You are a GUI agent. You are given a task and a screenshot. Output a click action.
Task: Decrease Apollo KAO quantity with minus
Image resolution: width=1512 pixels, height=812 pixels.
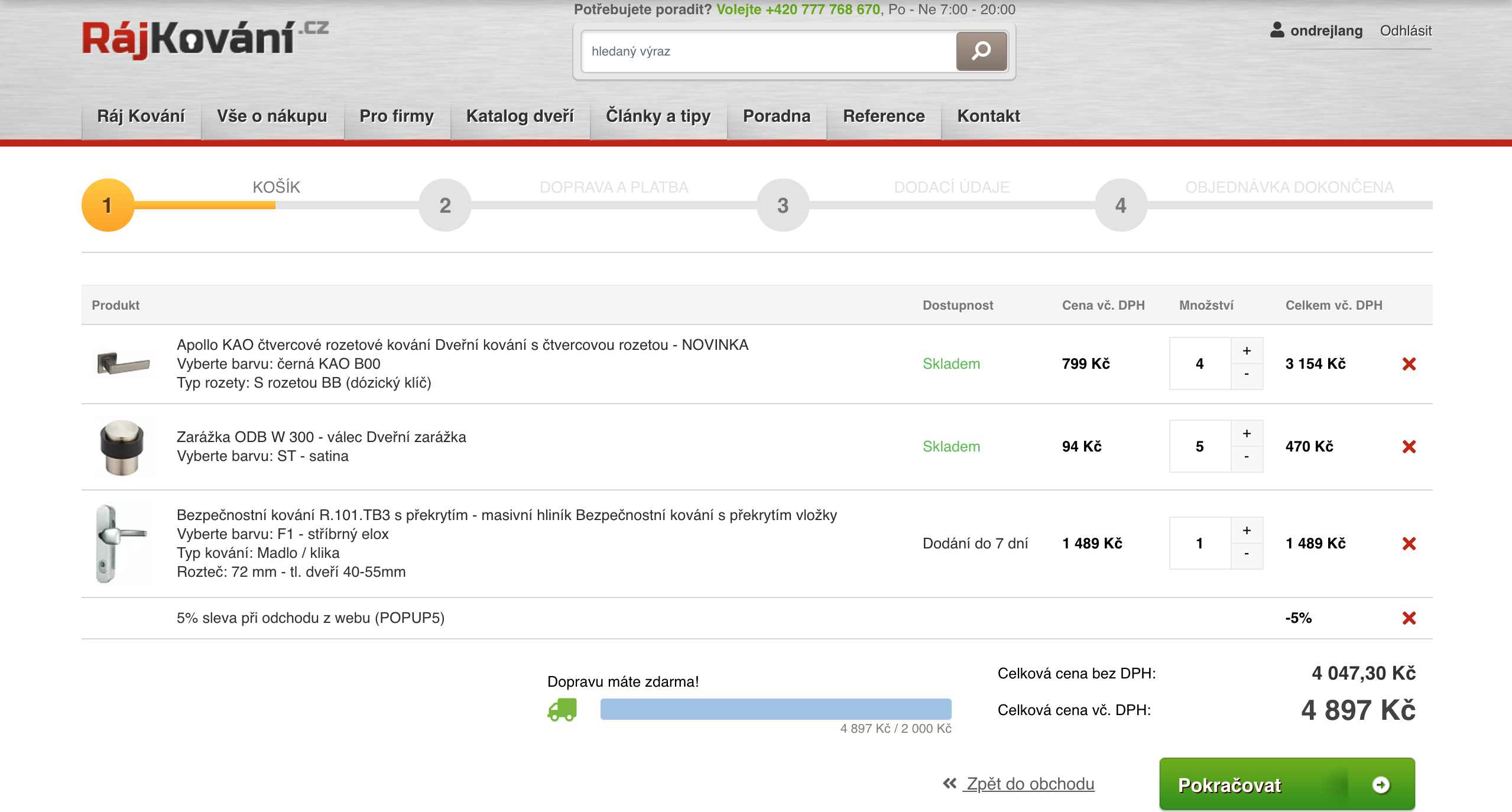1247,375
